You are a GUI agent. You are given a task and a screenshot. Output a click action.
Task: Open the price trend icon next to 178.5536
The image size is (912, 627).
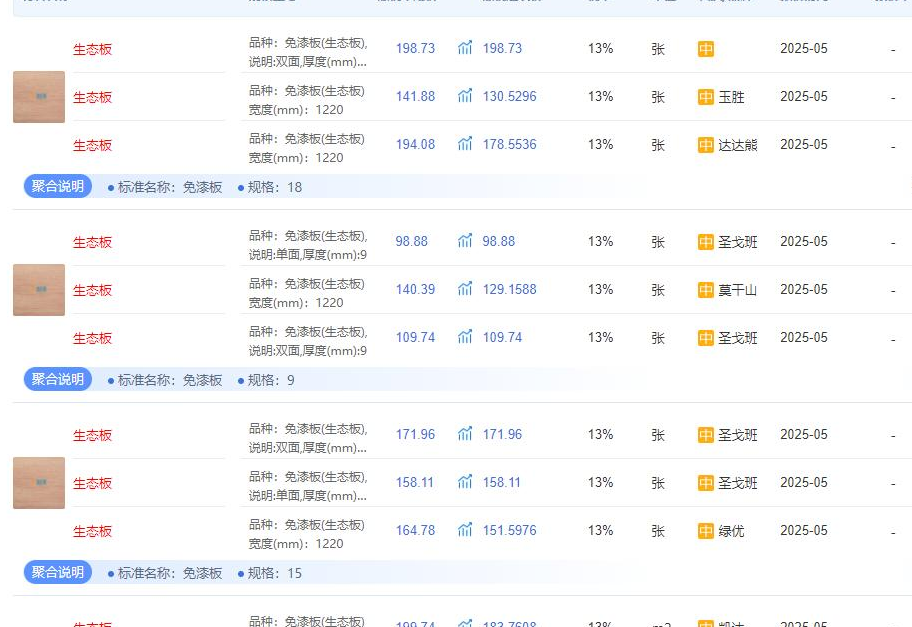465,144
